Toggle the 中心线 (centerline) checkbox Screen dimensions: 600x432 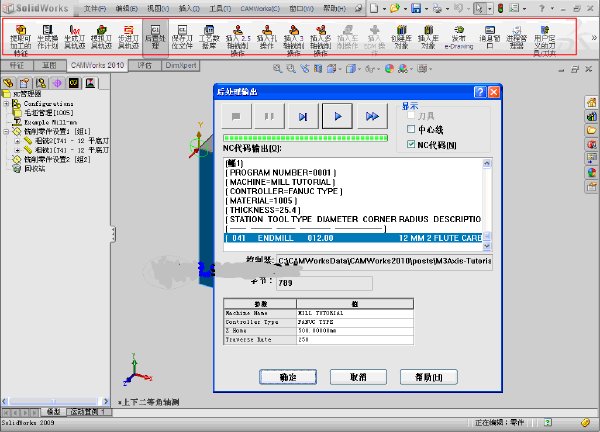411,129
